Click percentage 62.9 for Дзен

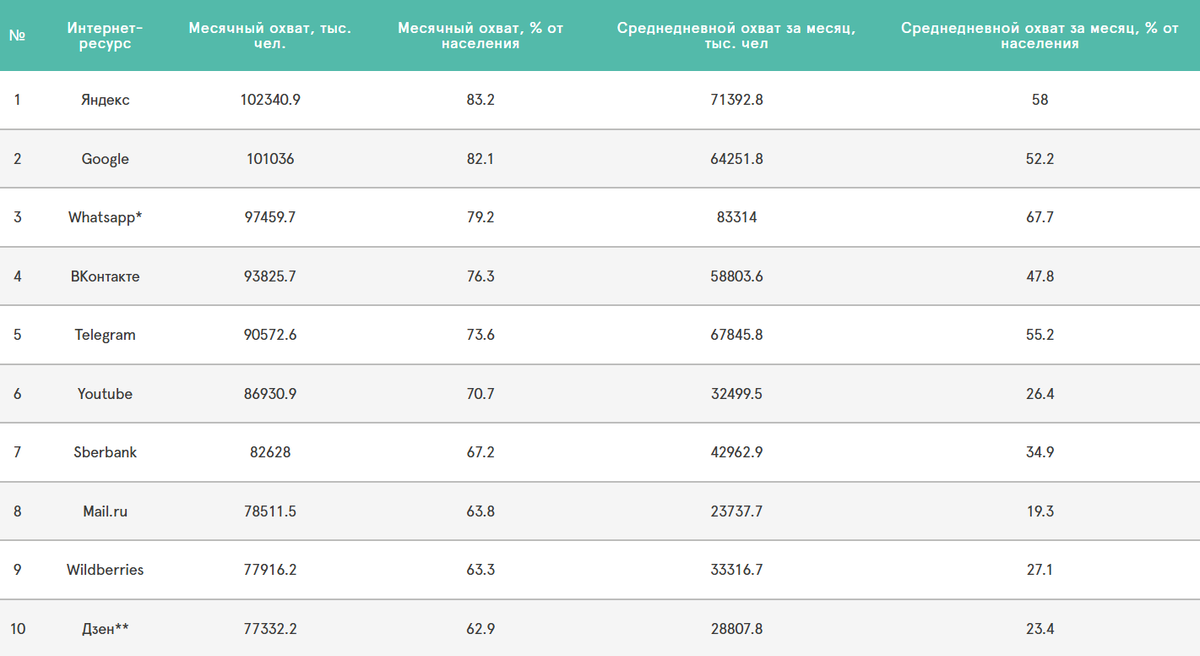481,629
